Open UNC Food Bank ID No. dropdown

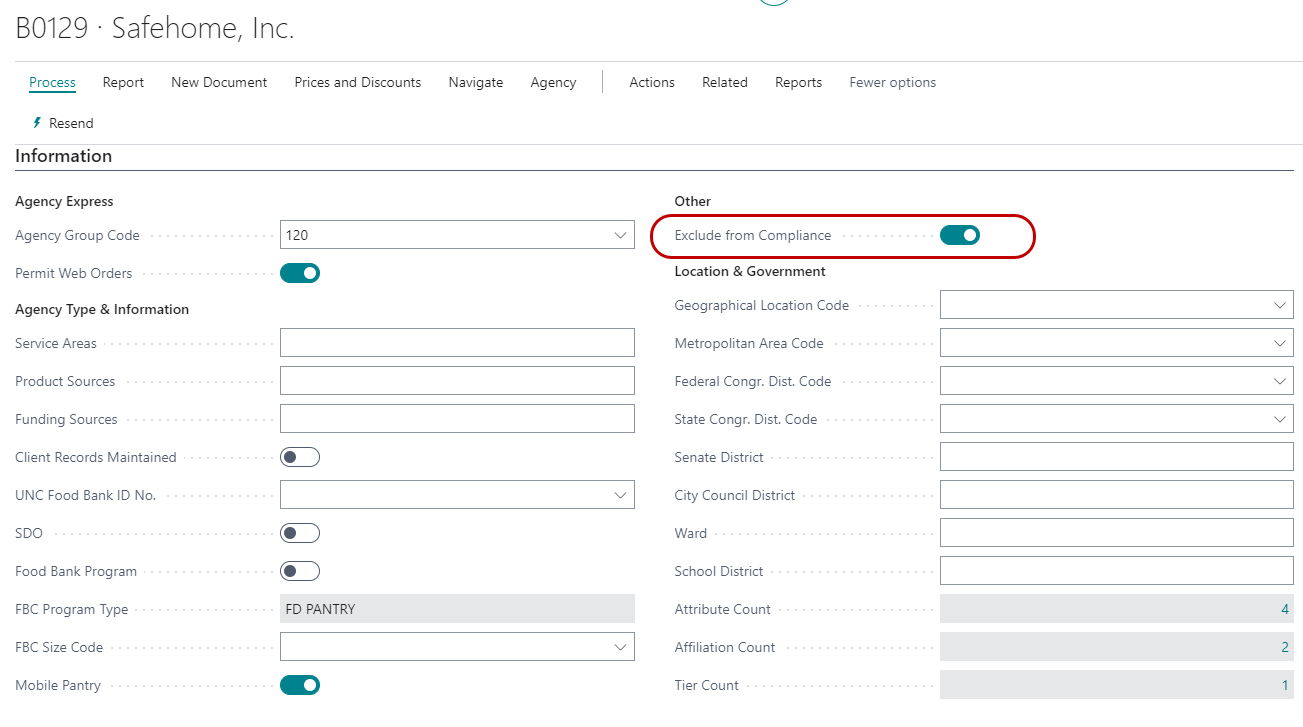pyautogui.click(x=620, y=495)
